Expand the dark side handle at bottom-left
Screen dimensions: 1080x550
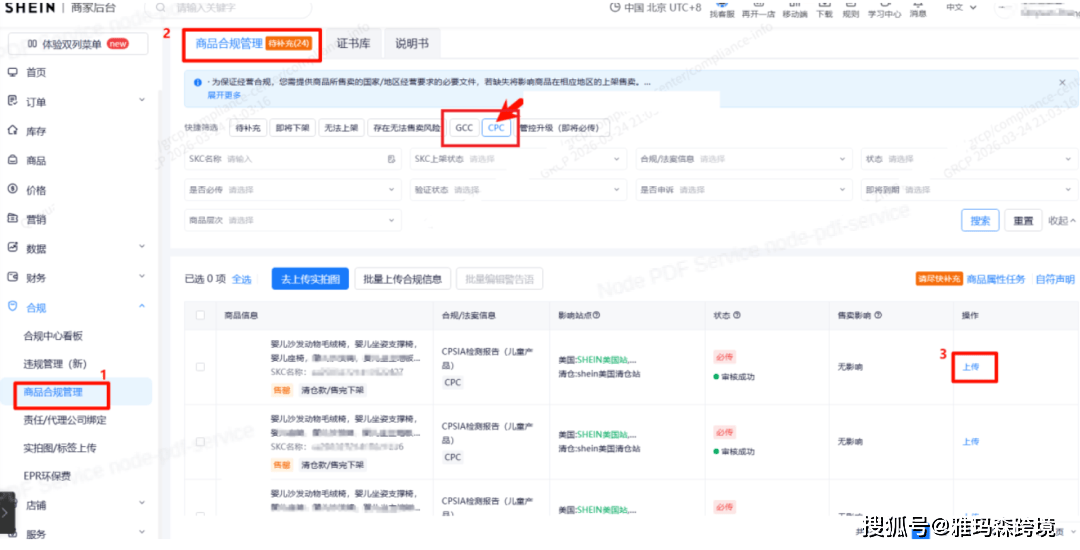pos(6,513)
